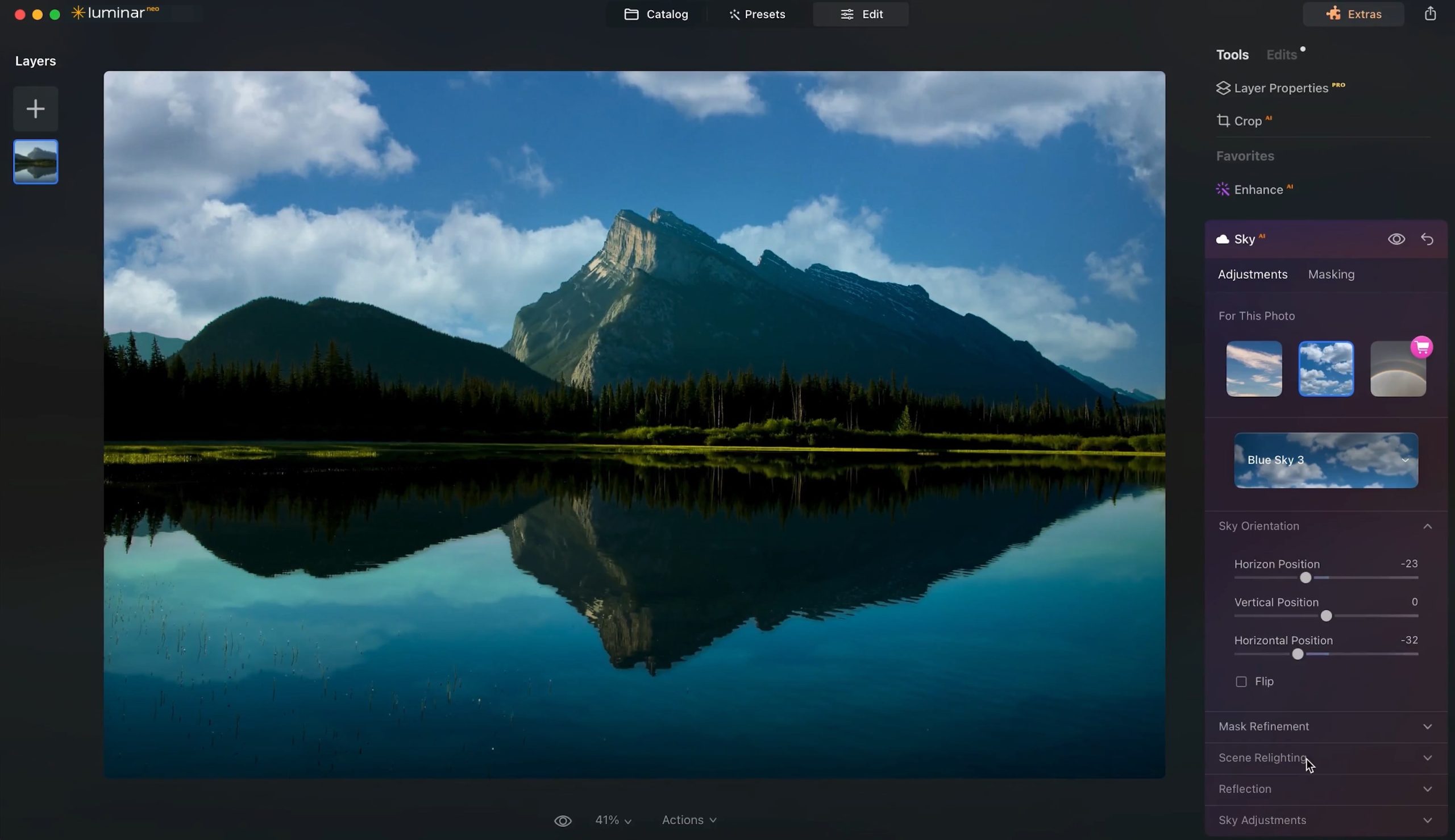Select the Blue Sky 3 preset thumbnail
Image resolution: width=1455 pixels, height=840 pixels.
[x=1326, y=460]
